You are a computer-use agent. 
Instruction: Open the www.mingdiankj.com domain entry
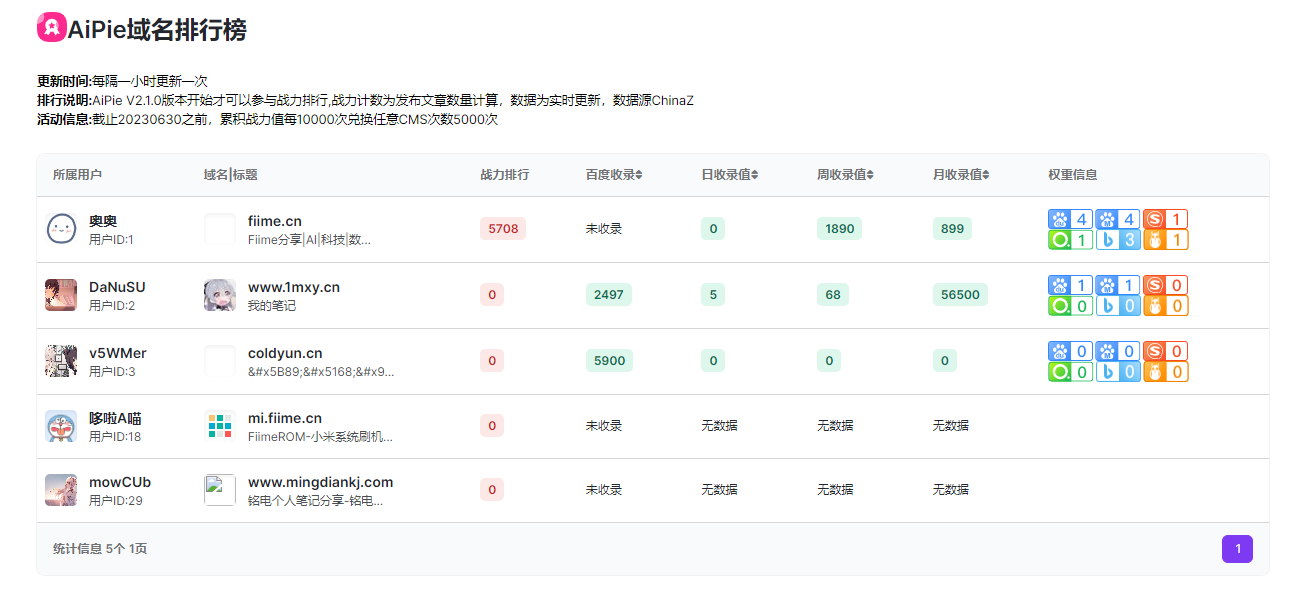tap(321, 482)
